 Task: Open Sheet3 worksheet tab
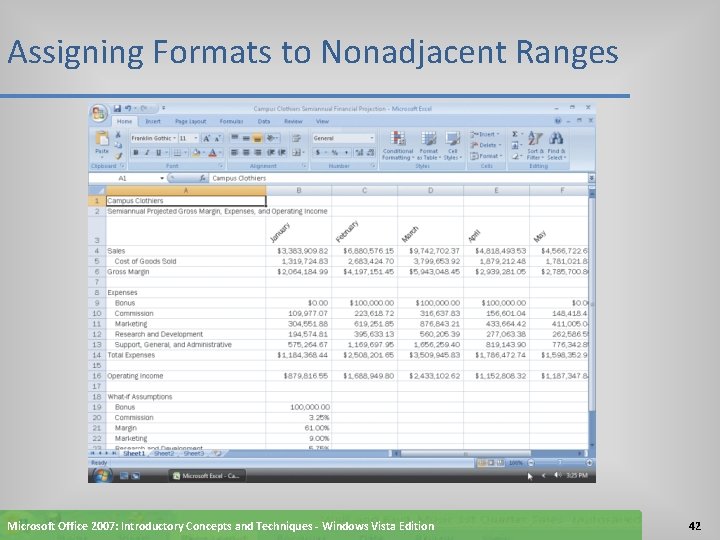193,454
